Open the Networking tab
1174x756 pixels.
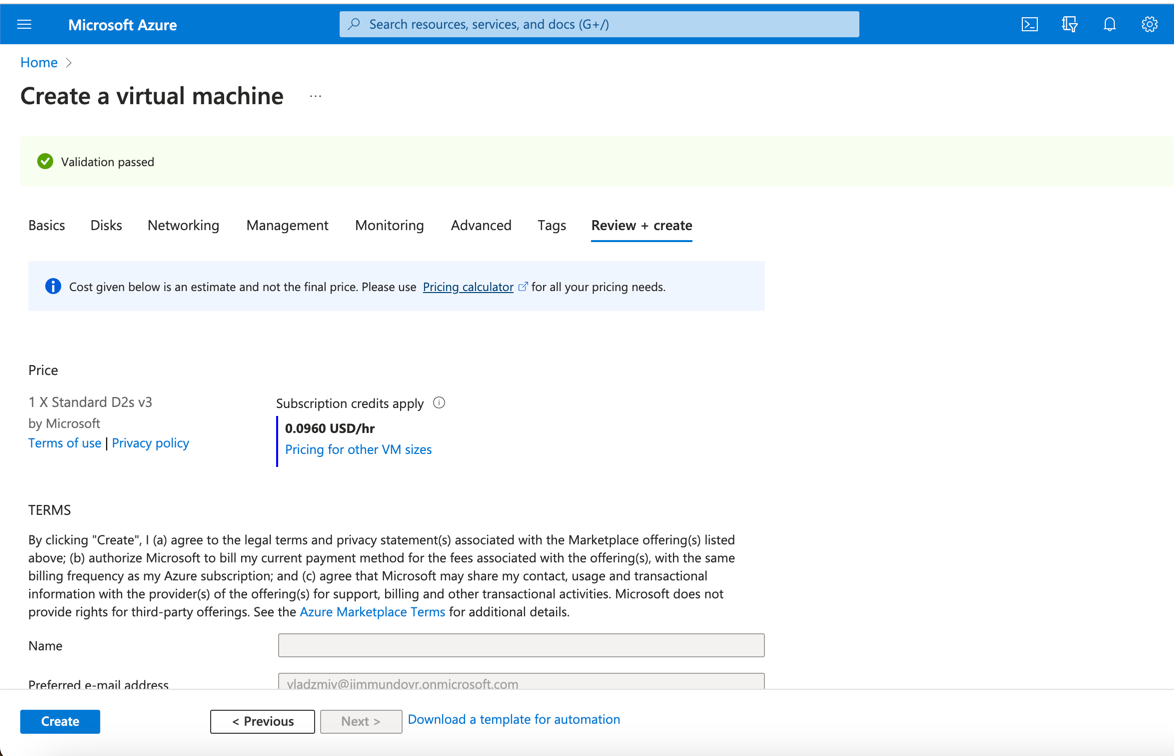[183, 225]
